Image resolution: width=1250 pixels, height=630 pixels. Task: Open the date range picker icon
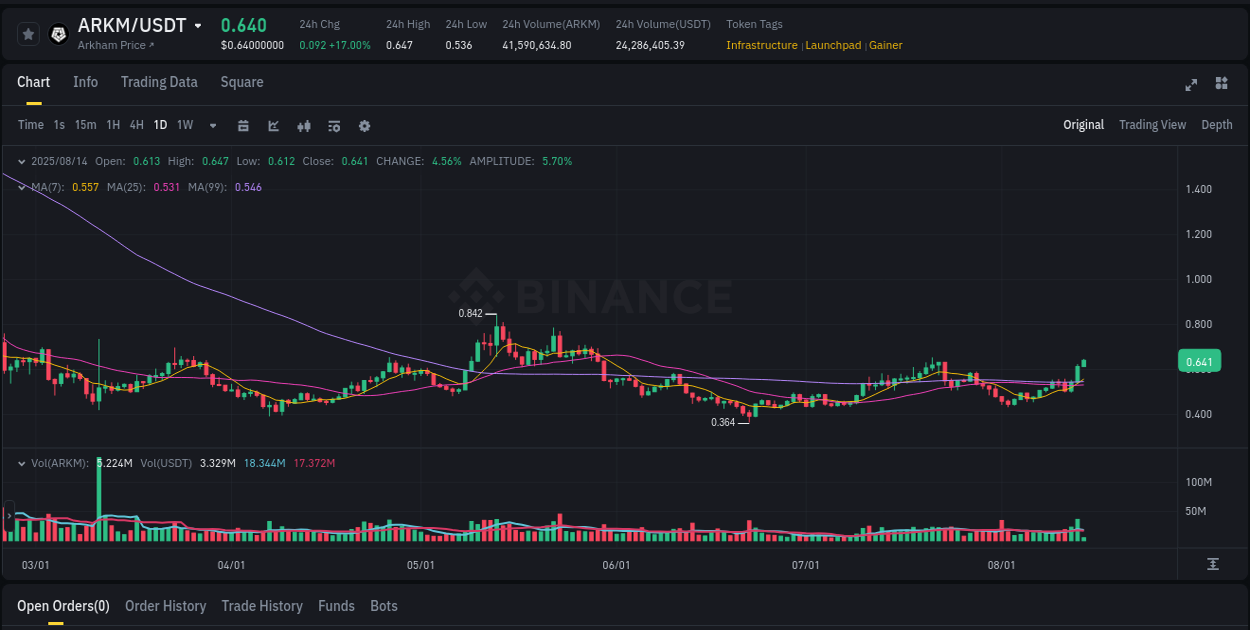coord(243,125)
